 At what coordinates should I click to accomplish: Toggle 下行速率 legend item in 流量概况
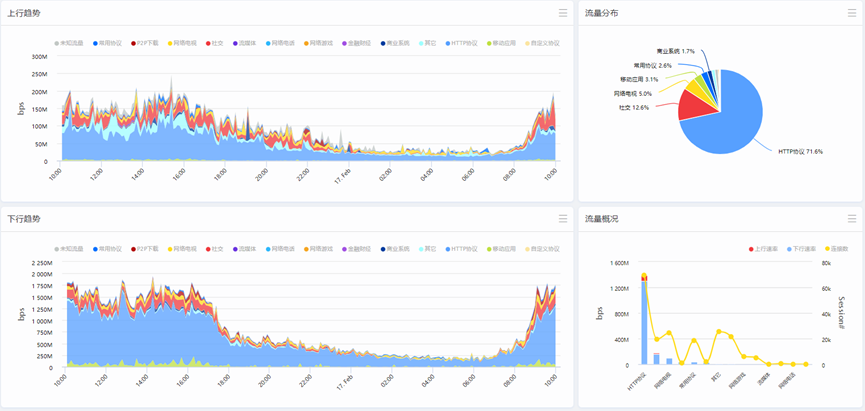coord(802,249)
